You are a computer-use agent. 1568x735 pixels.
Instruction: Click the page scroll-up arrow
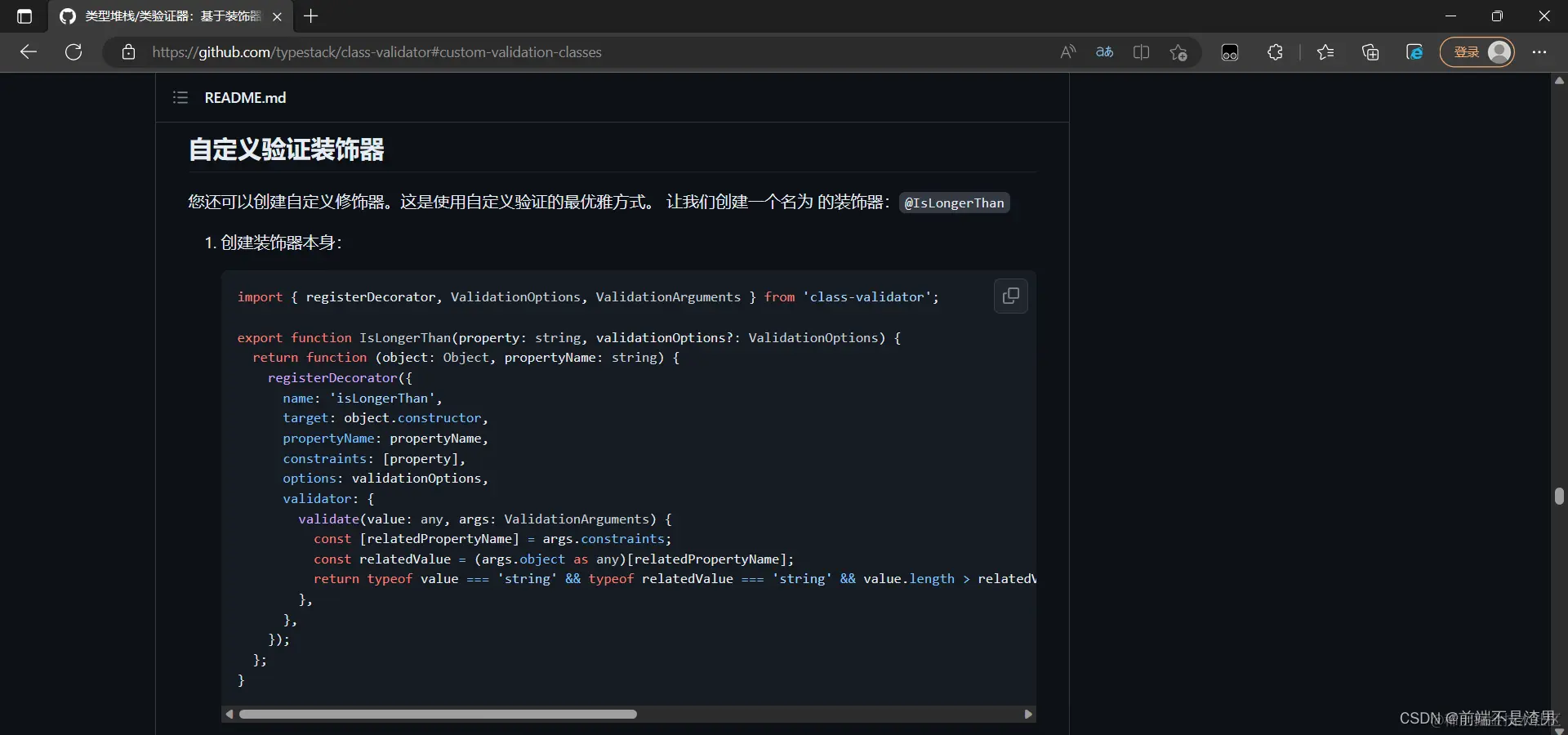click(1559, 81)
